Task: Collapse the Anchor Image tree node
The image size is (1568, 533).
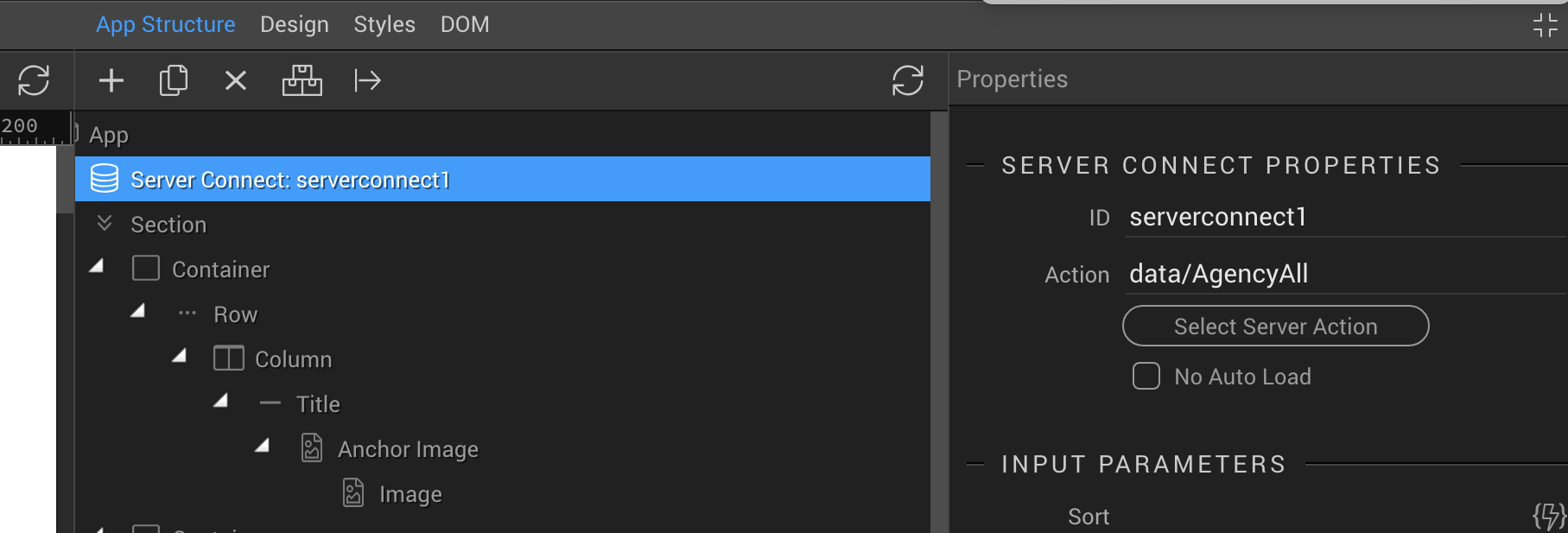Action: pos(263,446)
